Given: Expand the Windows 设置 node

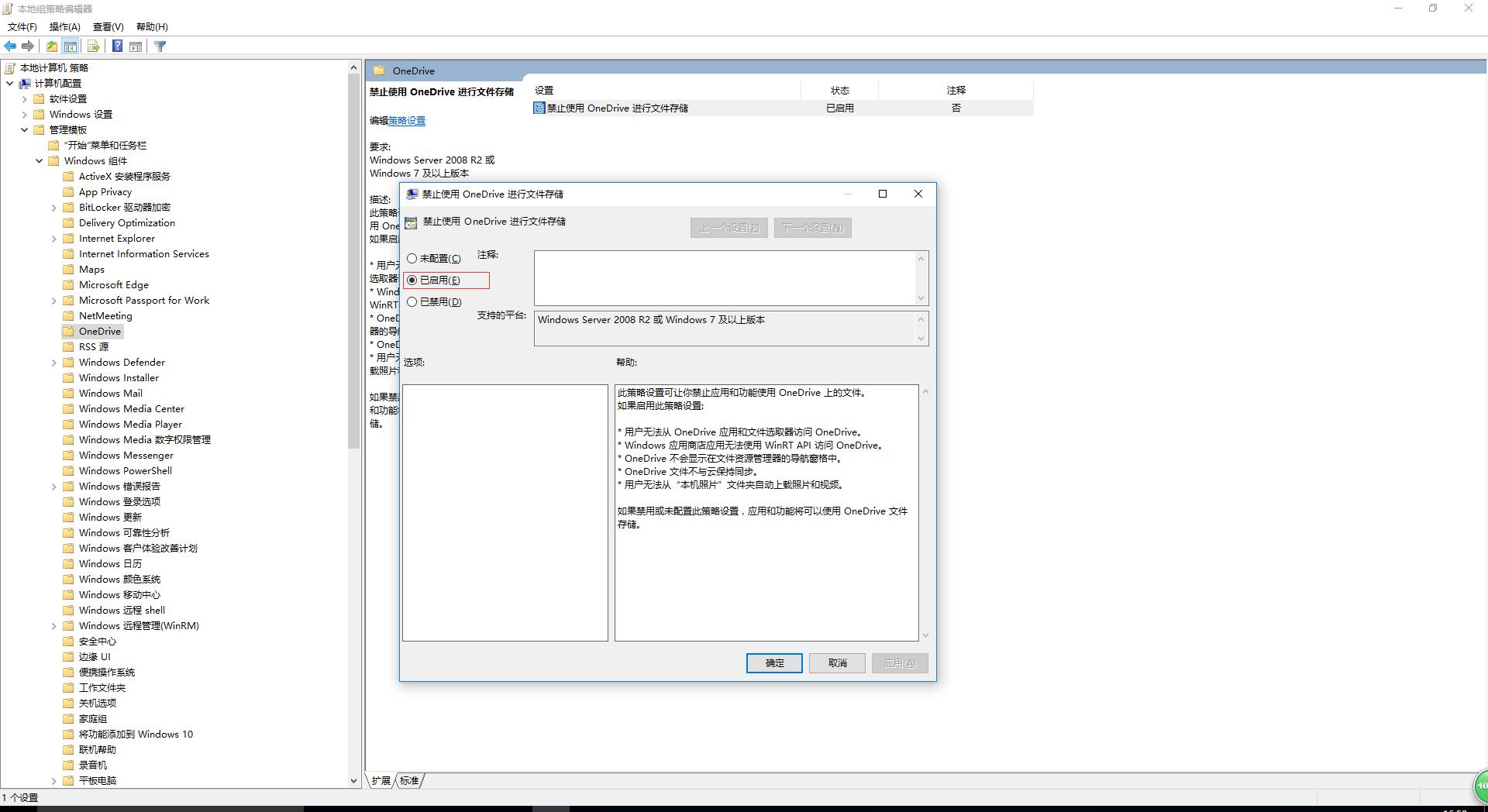Looking at the screenshot, I should point(25,115).
